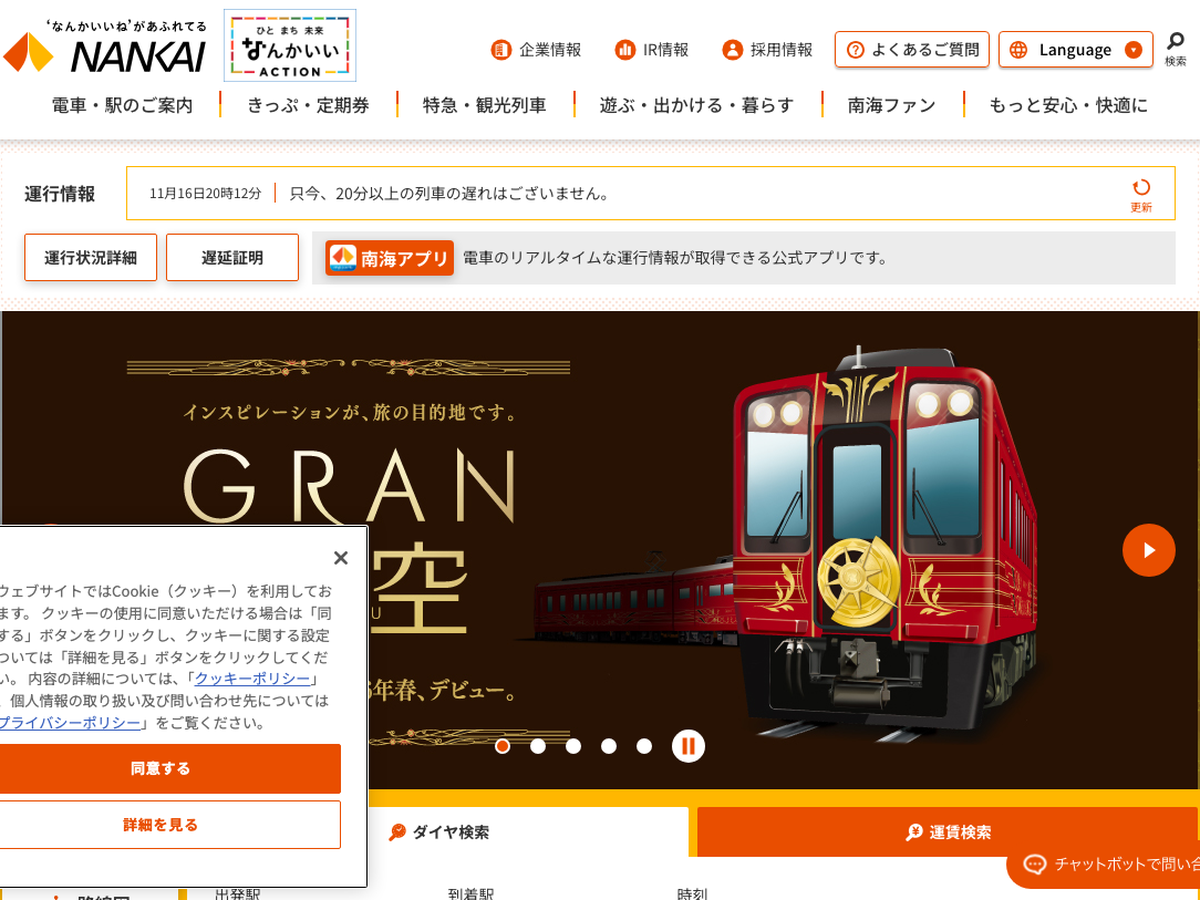Select the fifth carousel dot
The image size is (1200, 900).
coord(644,746)
